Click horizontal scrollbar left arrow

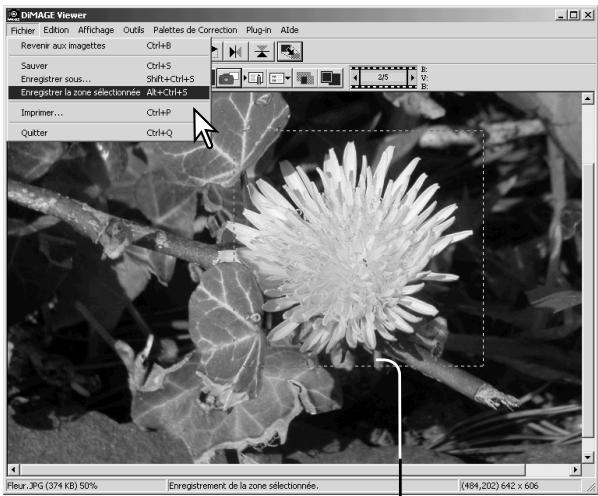pos(13,470)
